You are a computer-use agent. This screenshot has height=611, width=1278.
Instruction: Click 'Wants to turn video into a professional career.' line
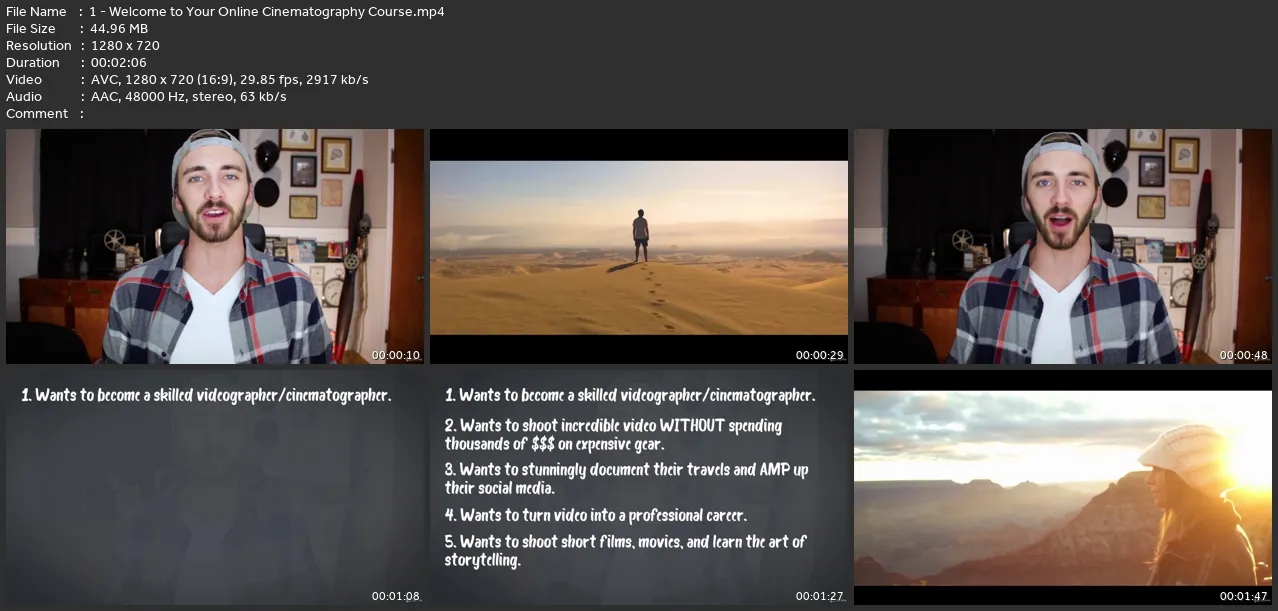pos(596,516)
